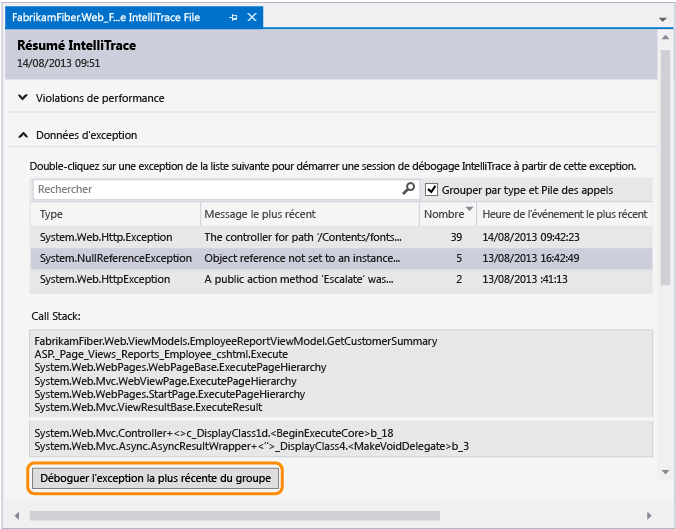Viewport: 676px width, 529px height.
Task: Click horizontal scrollbar left arrow
Action: pyautogui.click(x=16, y=516)
